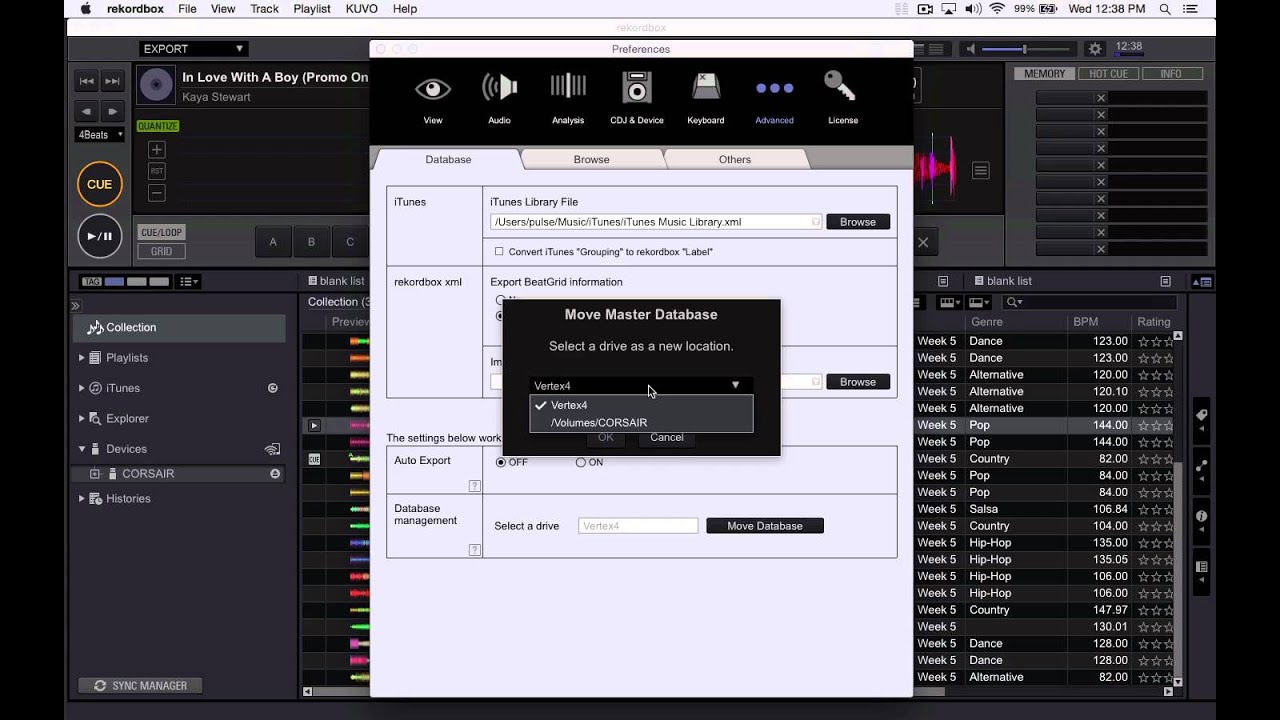
Task: Jump to next track with skip-forward button
Action: tap(112, 82)
